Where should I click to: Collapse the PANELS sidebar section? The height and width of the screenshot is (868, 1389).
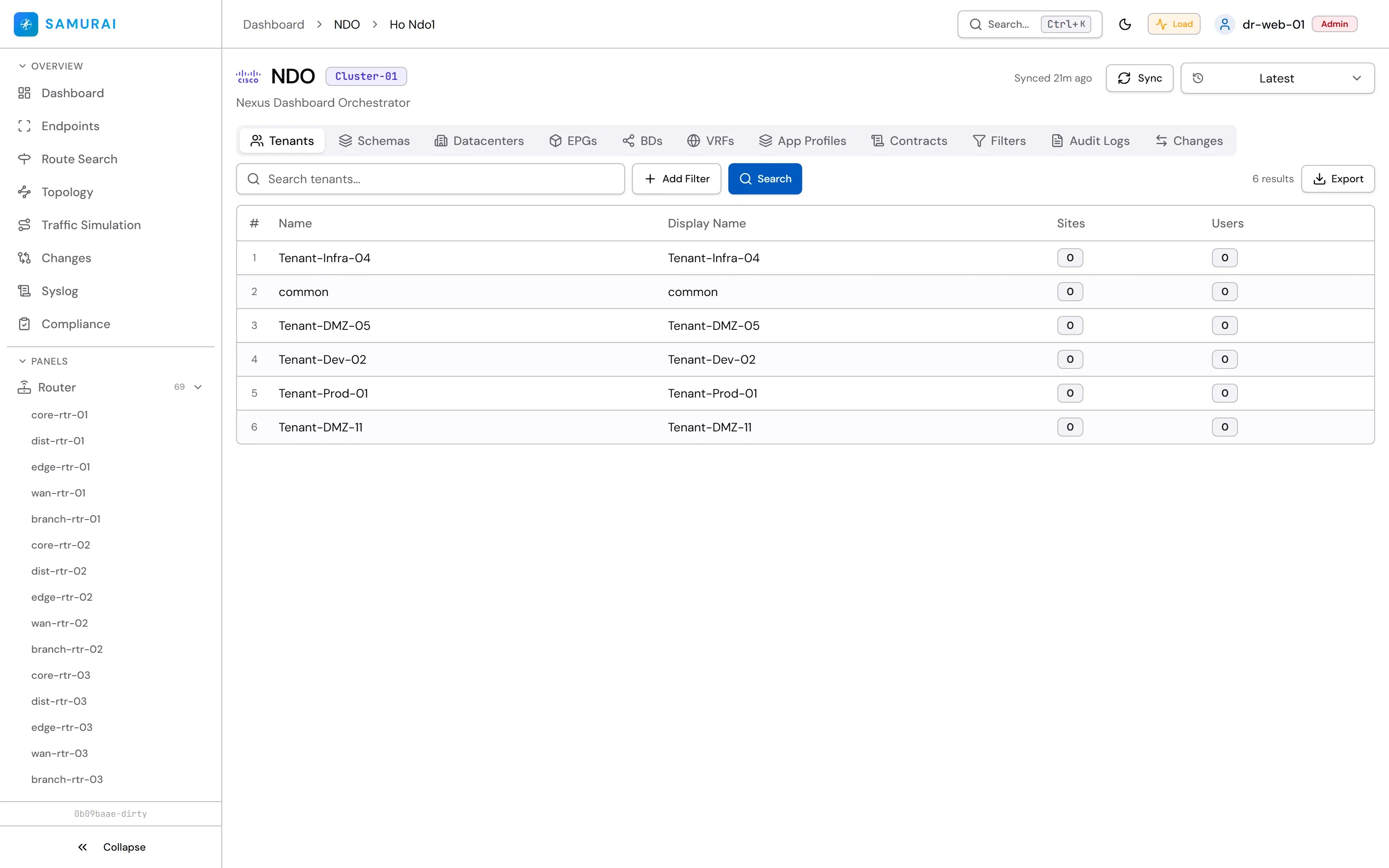point(43,361)
